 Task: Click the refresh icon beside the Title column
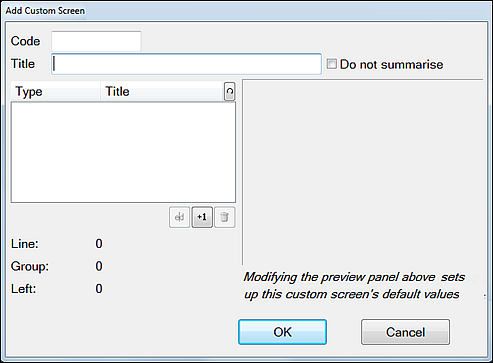click(x=230, y=91)
